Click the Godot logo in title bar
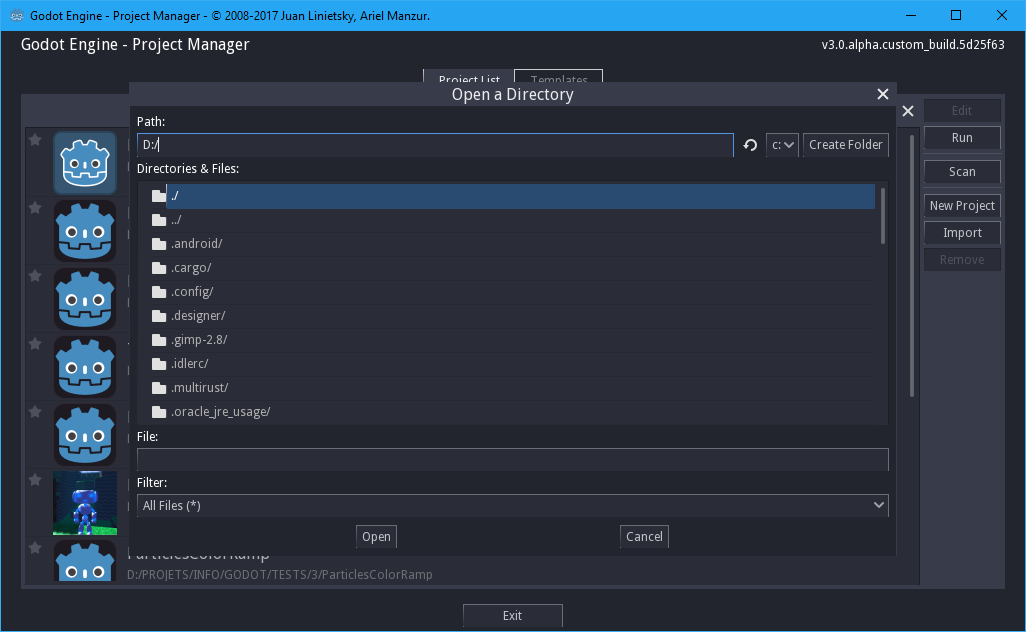This screenshot has height=632, width=1026. pos(17,16)
